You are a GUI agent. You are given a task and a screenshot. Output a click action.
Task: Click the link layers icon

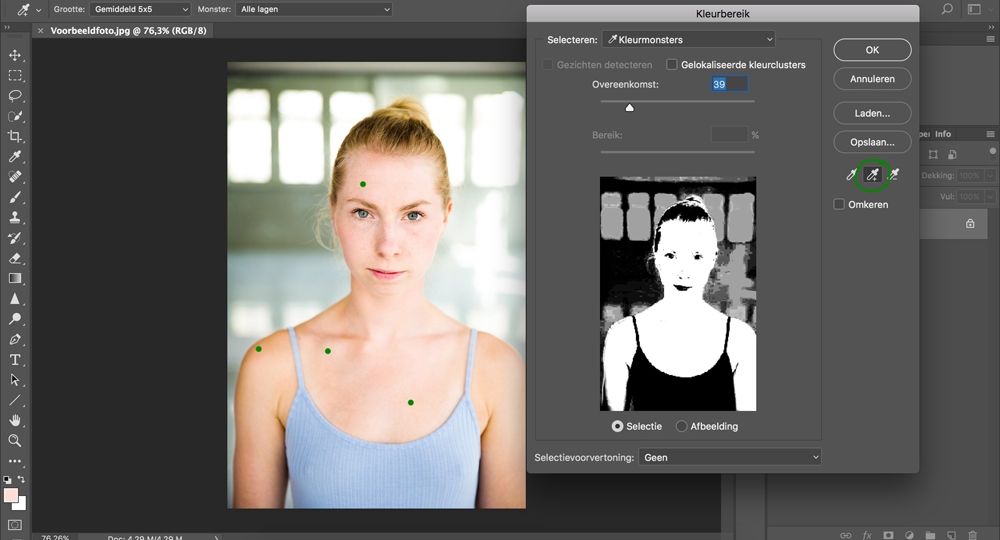click(x=846, y=535)
